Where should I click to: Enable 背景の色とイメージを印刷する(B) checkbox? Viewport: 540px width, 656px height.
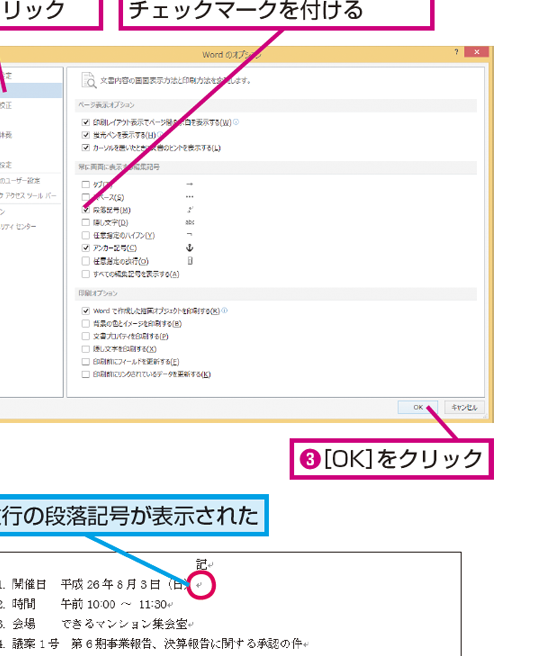(x=86, y=323)
